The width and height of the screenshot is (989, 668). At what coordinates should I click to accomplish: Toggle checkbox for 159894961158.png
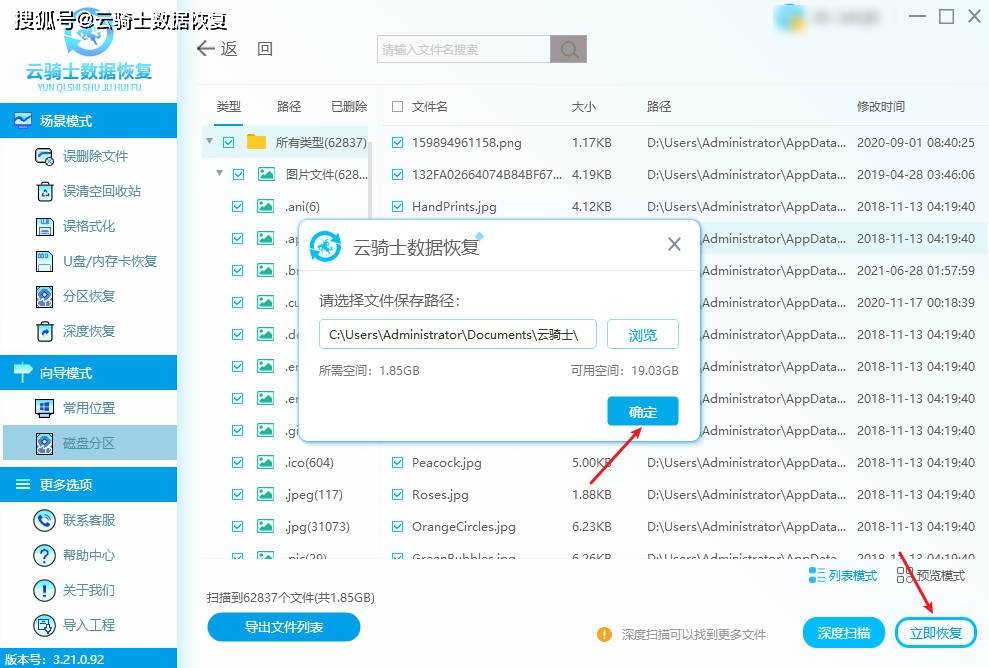[398, 143]
